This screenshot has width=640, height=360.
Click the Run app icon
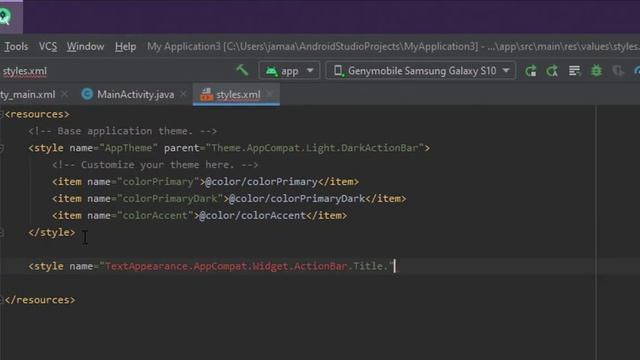531,71
